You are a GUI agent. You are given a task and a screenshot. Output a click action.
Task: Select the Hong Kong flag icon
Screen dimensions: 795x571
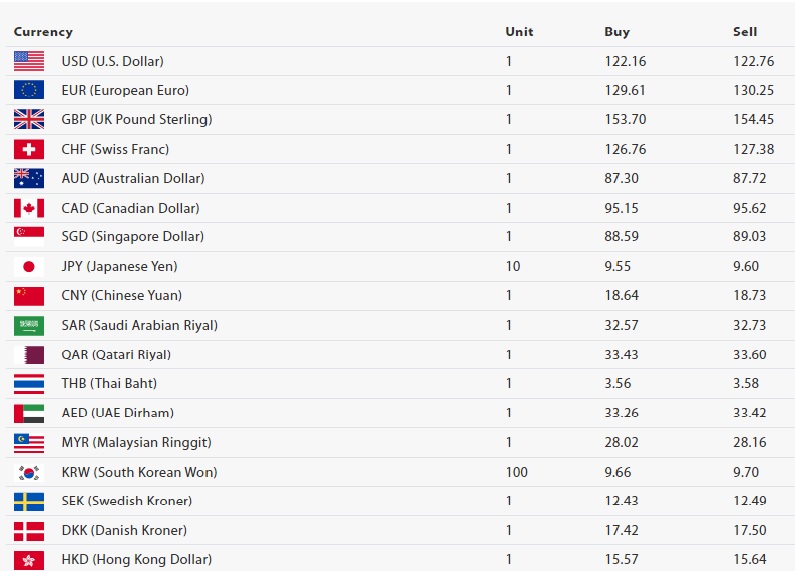tap(29, 560)
